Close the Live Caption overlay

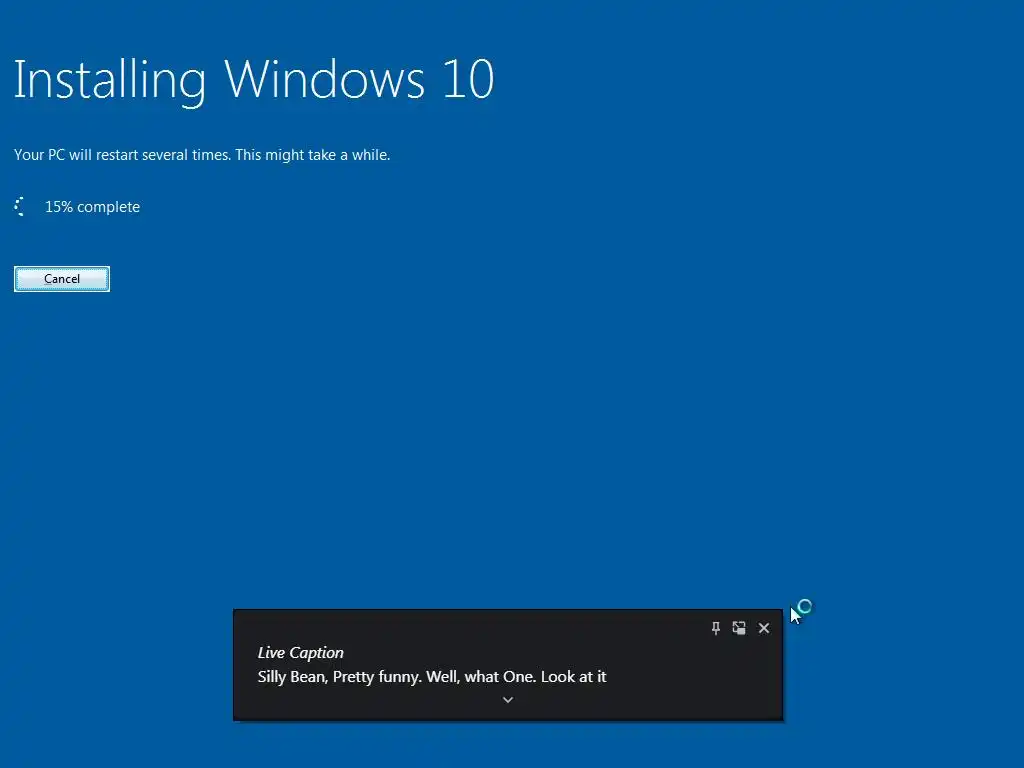click(763, 628)
